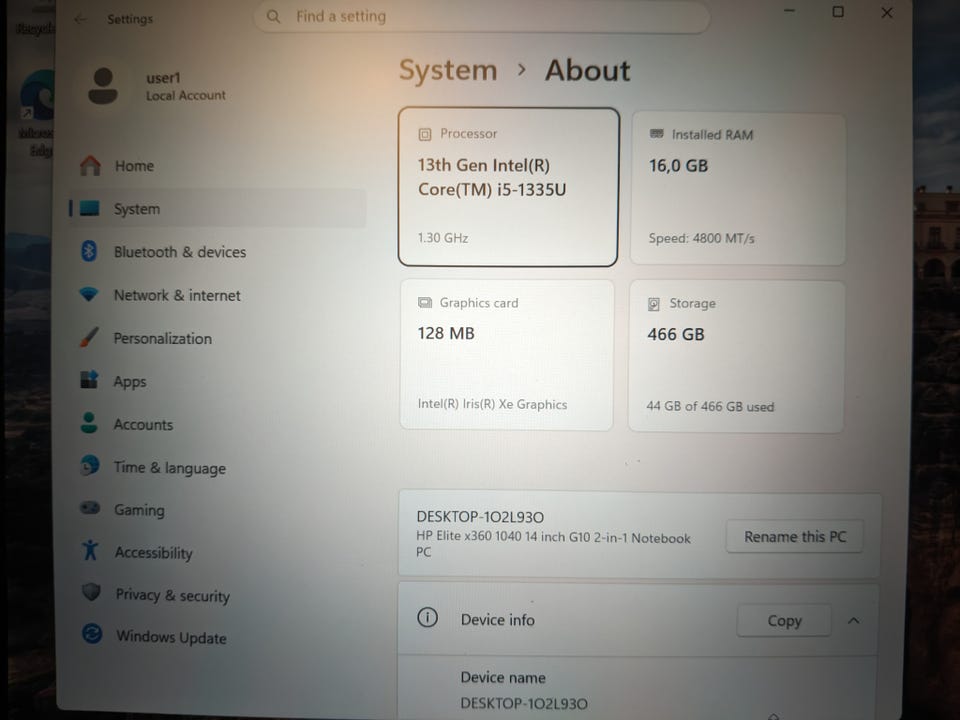Image resolution: width=960 pixels, height=720 pixels.
Task: Select the System menu item
Action: tap(217, 209)
